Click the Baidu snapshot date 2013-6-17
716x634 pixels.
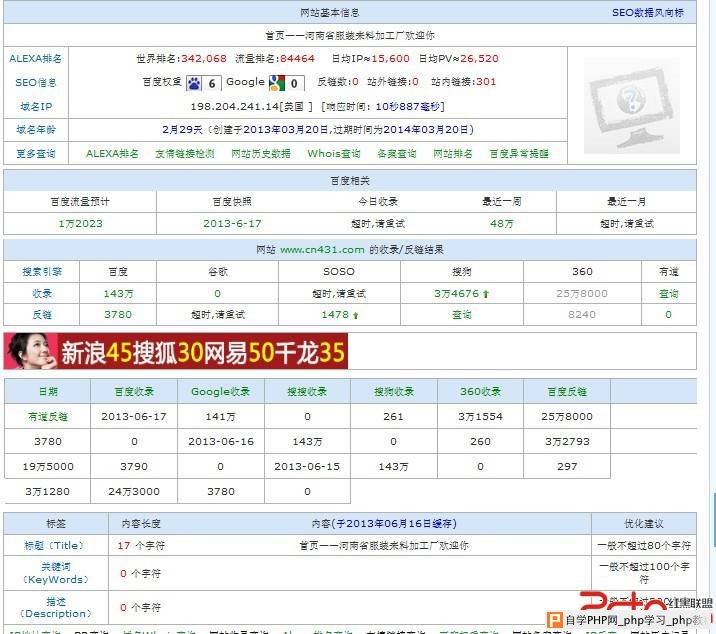(x=232, y=224)
